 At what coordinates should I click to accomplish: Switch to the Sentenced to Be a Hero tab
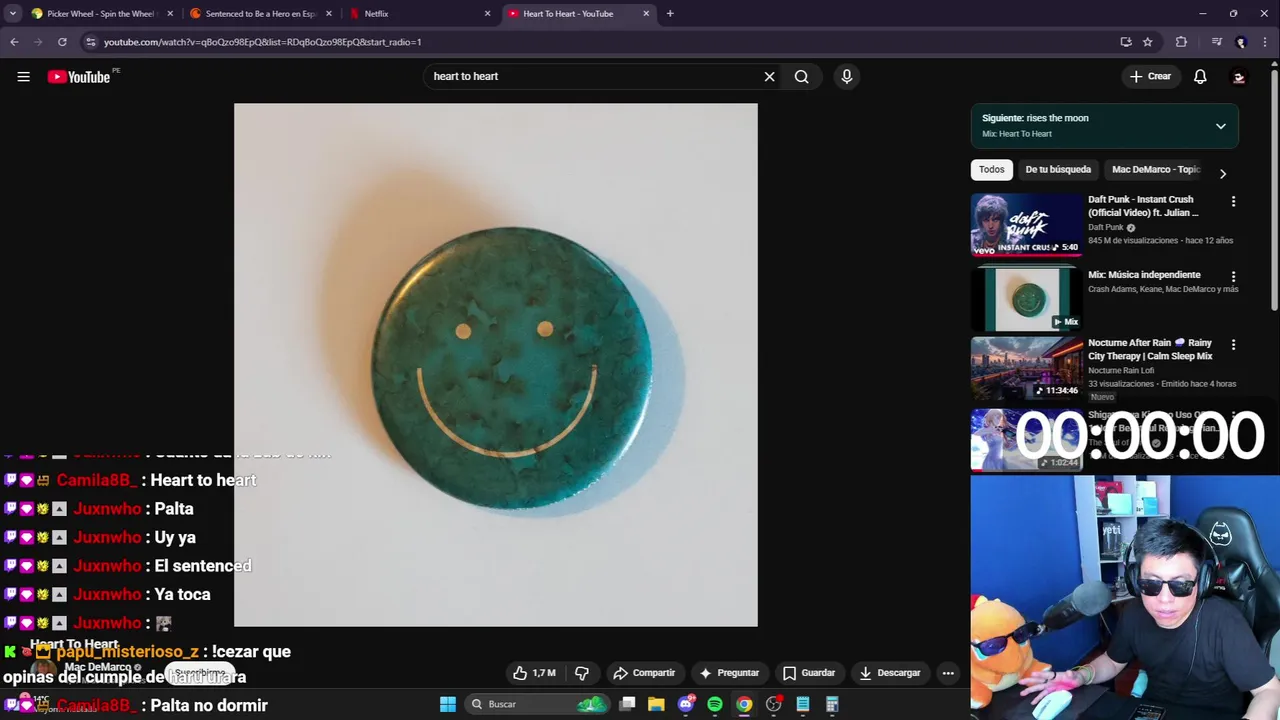click(x=260, y=14)
